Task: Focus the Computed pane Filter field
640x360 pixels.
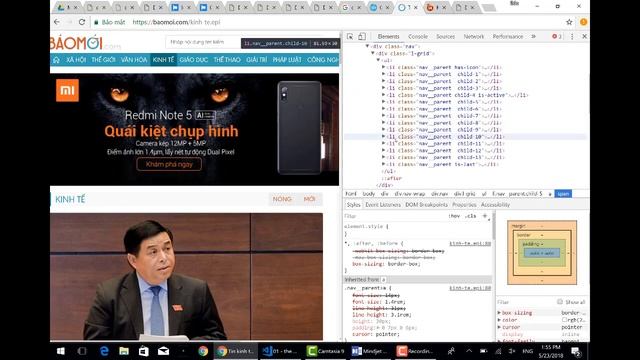Action: (524, 302)
